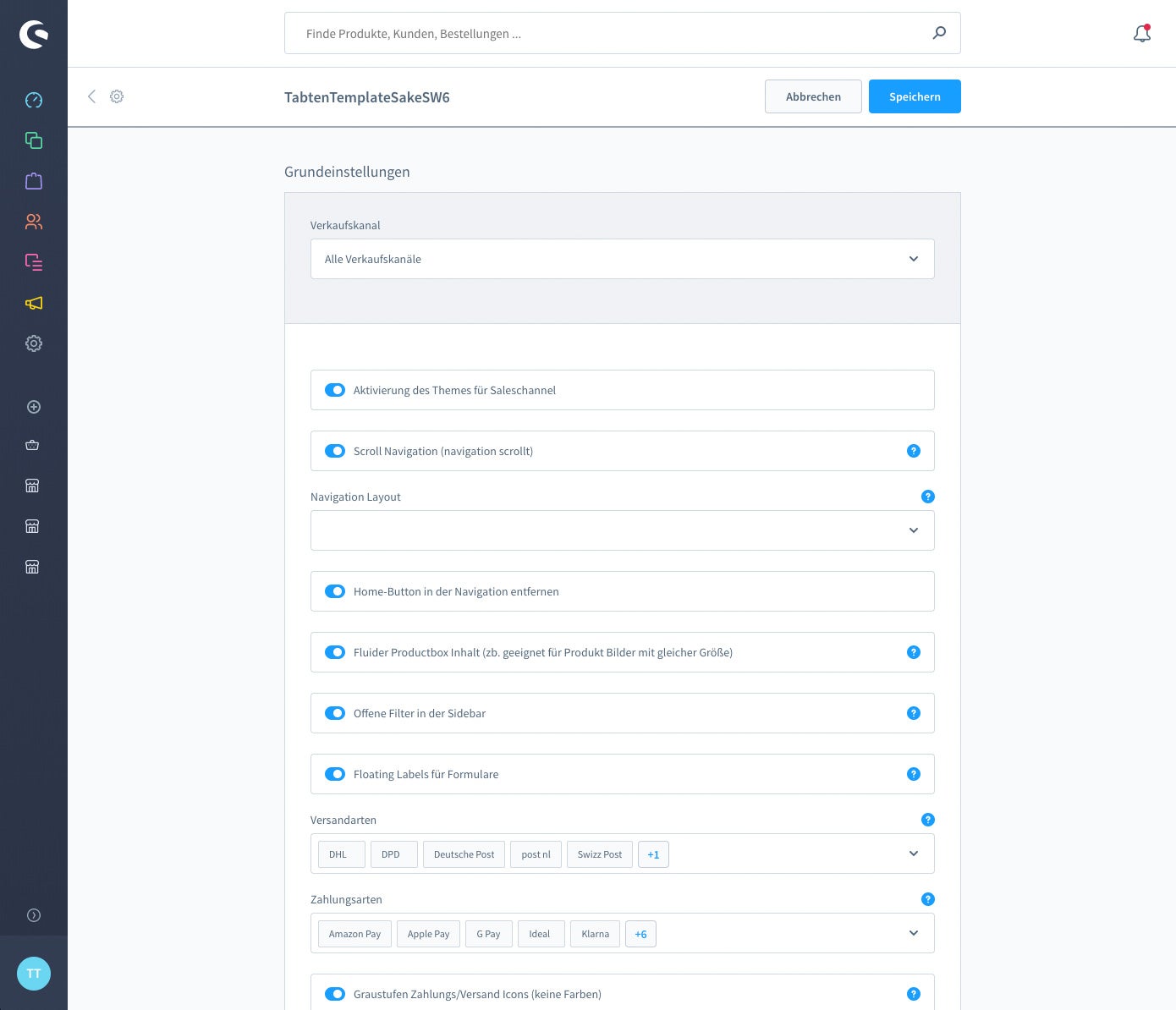Show help for Graustufen Zahlungs/Versand Icons
This screenshot has height=1010, width=1176.
pos(914,994)
